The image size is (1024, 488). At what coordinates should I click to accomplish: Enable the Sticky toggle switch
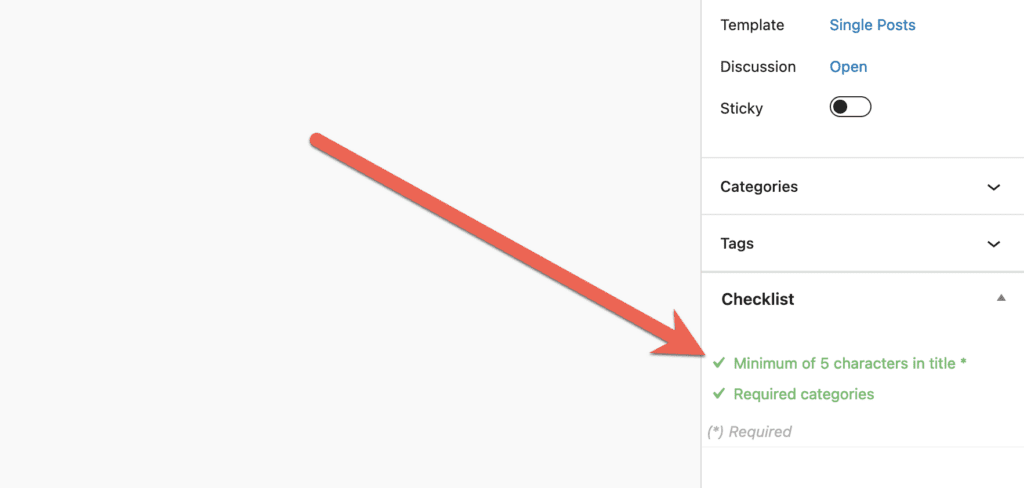pyautogui.click(x=850, y=107)
